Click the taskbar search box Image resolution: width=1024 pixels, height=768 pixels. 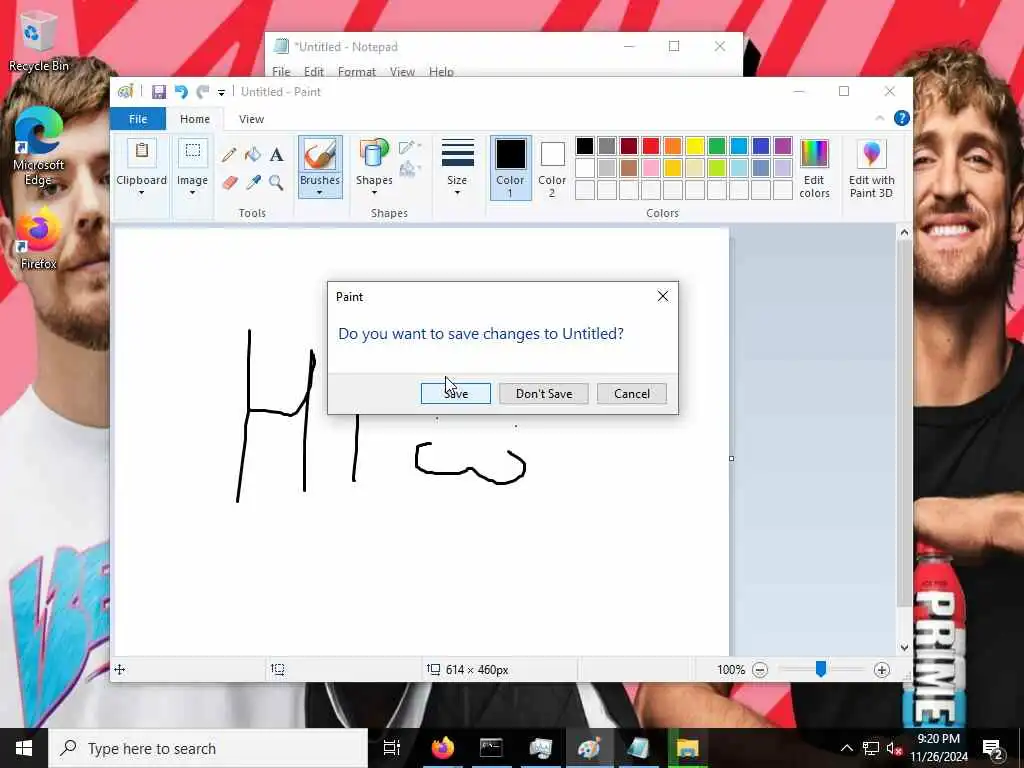(209, 748)
